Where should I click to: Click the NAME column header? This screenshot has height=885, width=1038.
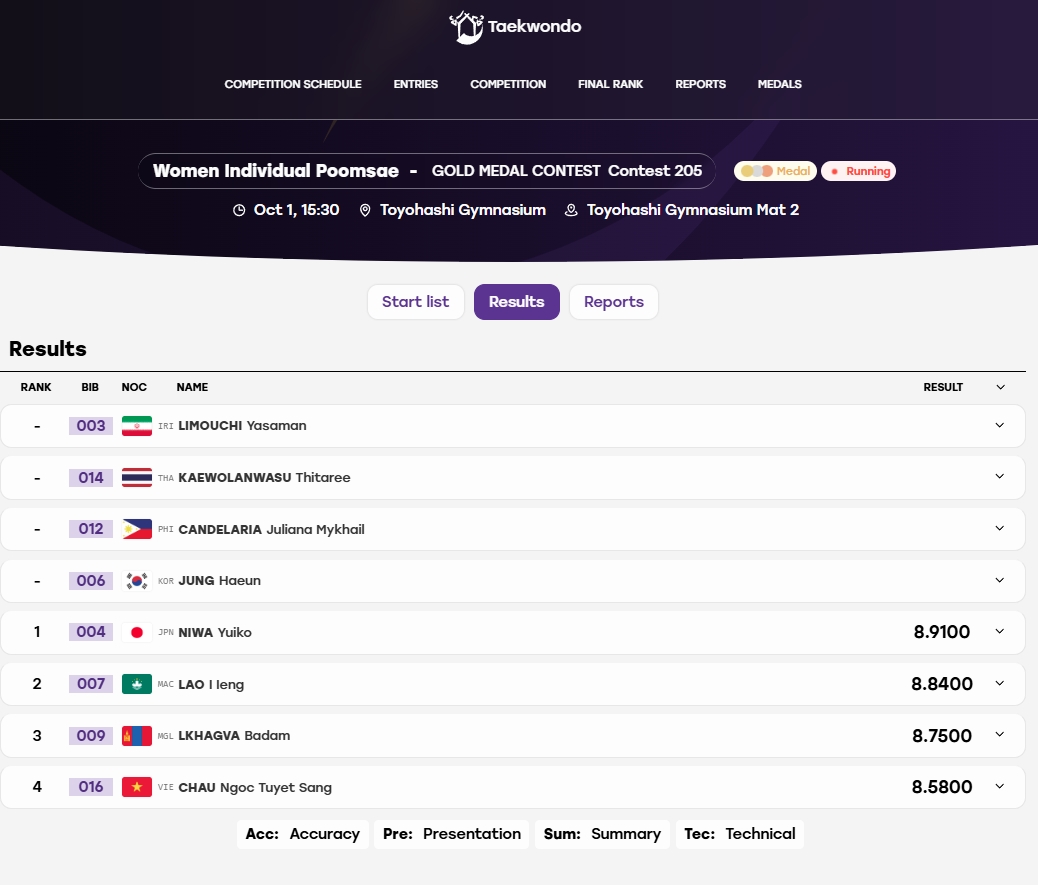192,387
